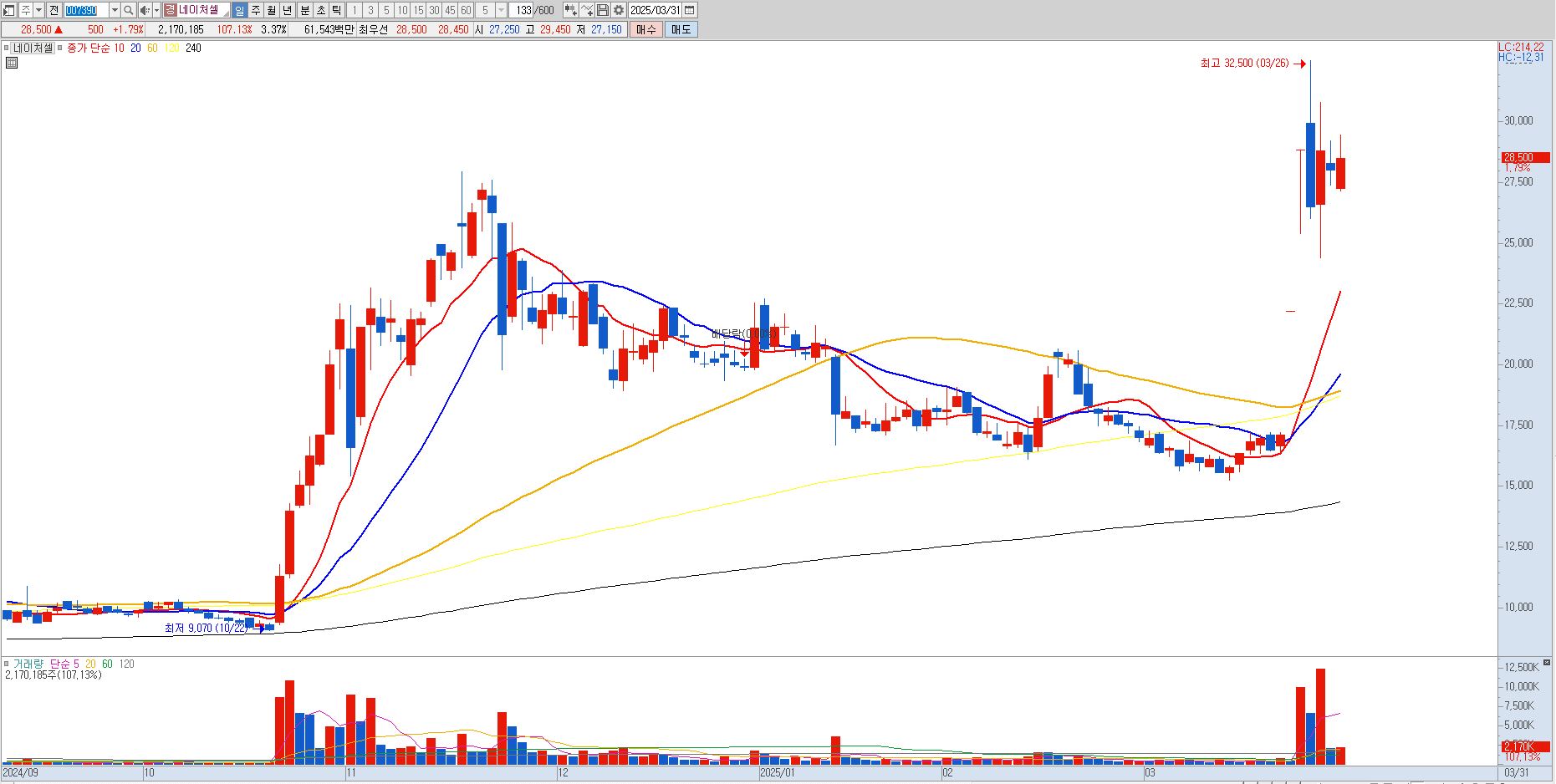Choose the 30 interval preset button
Screen dimensions: 1556x784
(x=434, y=10)
